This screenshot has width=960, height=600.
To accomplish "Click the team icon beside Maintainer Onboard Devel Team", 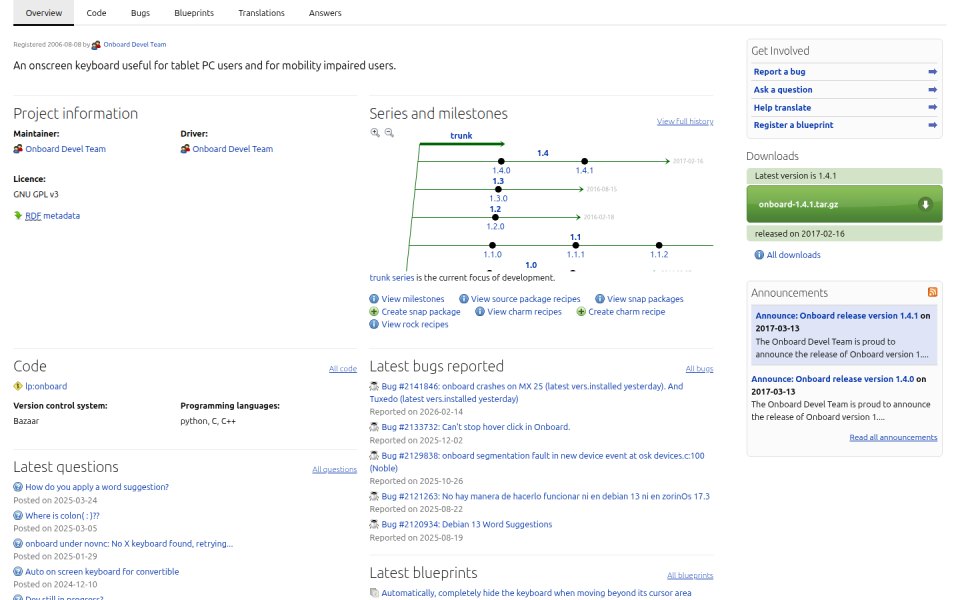I will click(18, 149).
